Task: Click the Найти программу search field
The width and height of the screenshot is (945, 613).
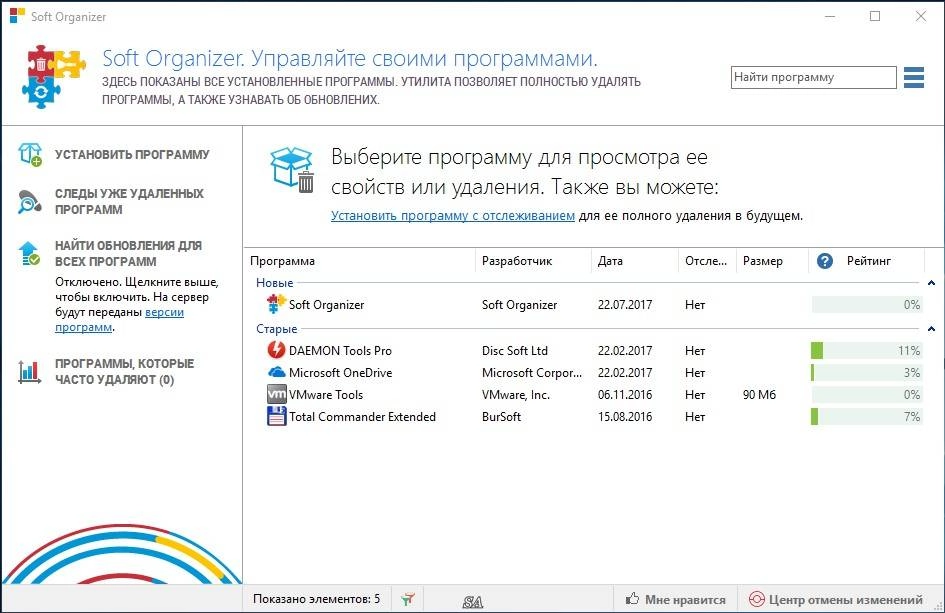Action: (x=814, y=77)
